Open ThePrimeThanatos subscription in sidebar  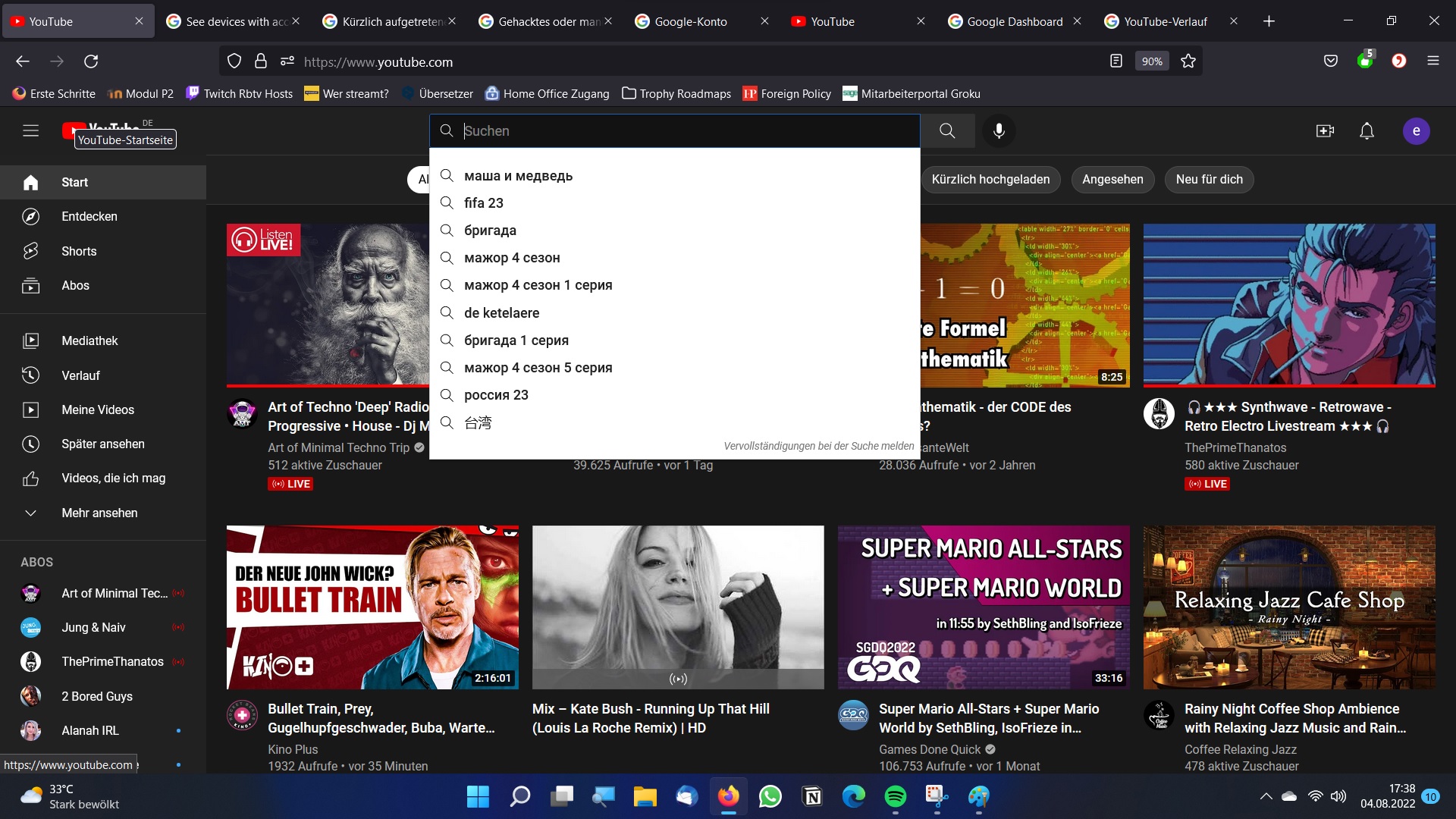pyautogui.click(x=103, y=662)
